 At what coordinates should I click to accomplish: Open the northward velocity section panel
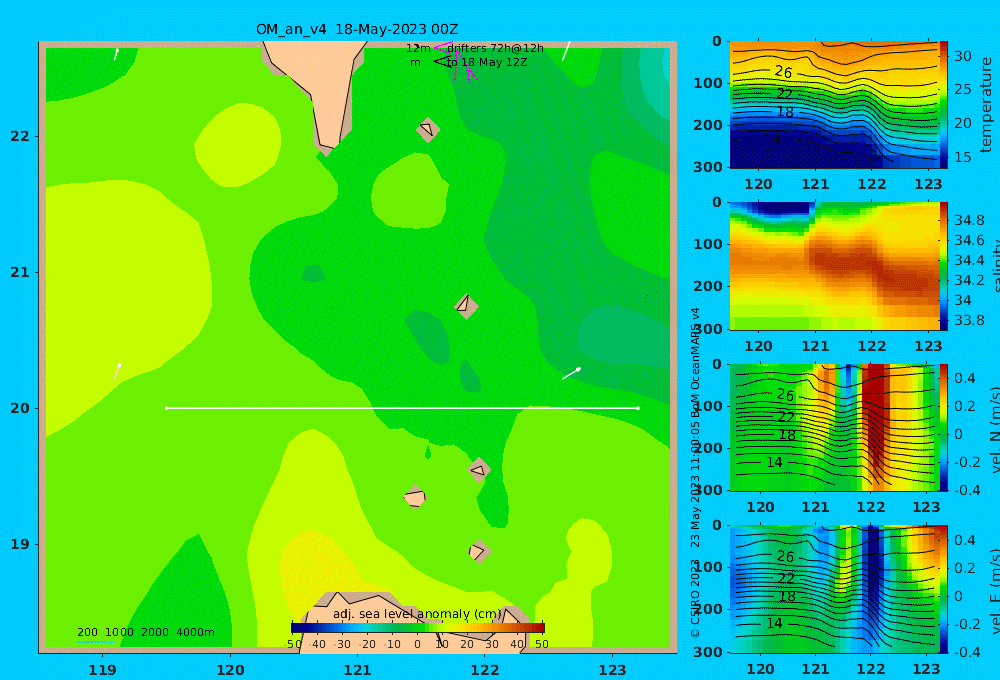[x=834, y=427]
